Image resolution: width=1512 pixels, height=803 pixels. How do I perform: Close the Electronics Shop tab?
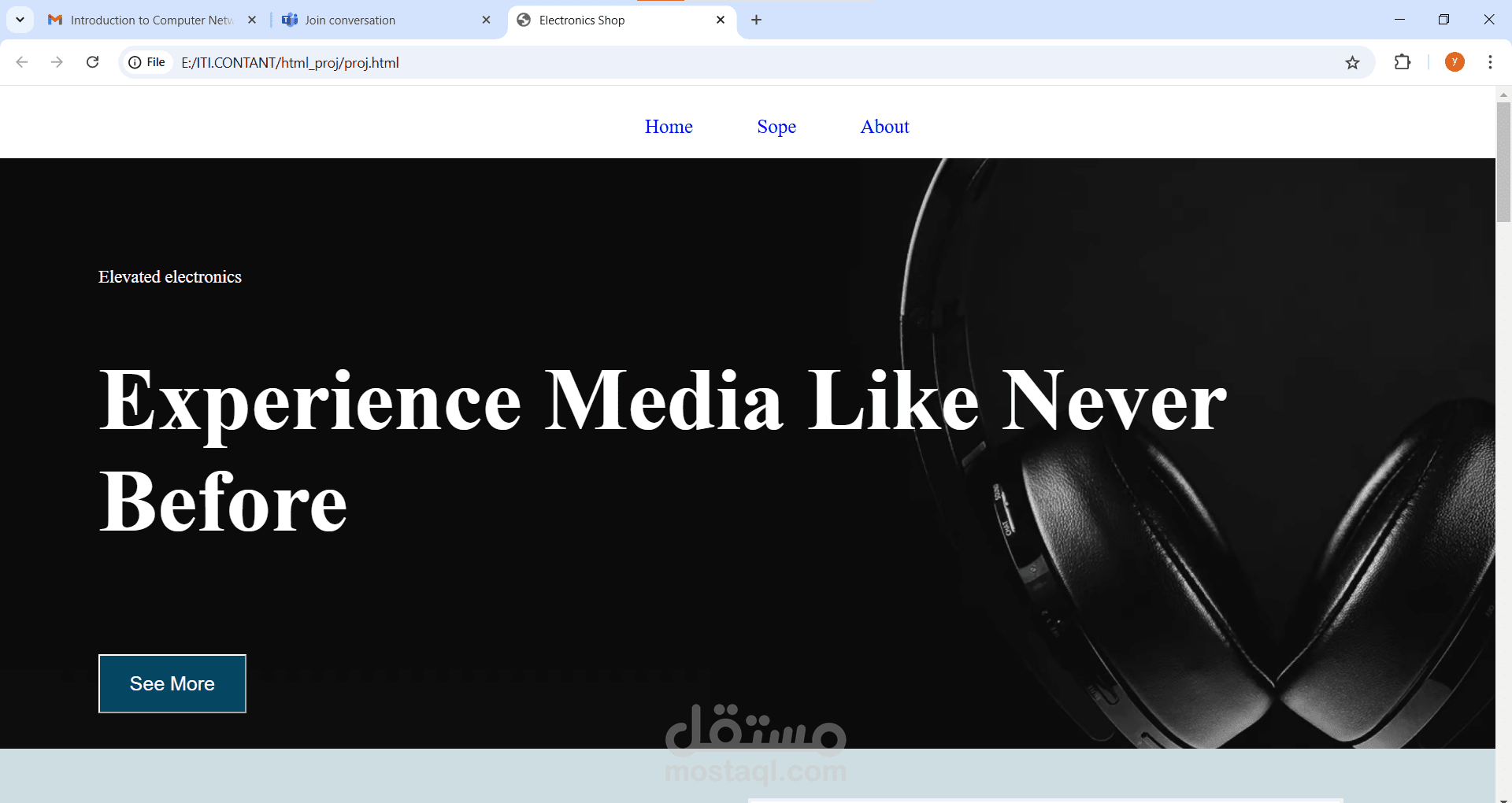point(721,20)
